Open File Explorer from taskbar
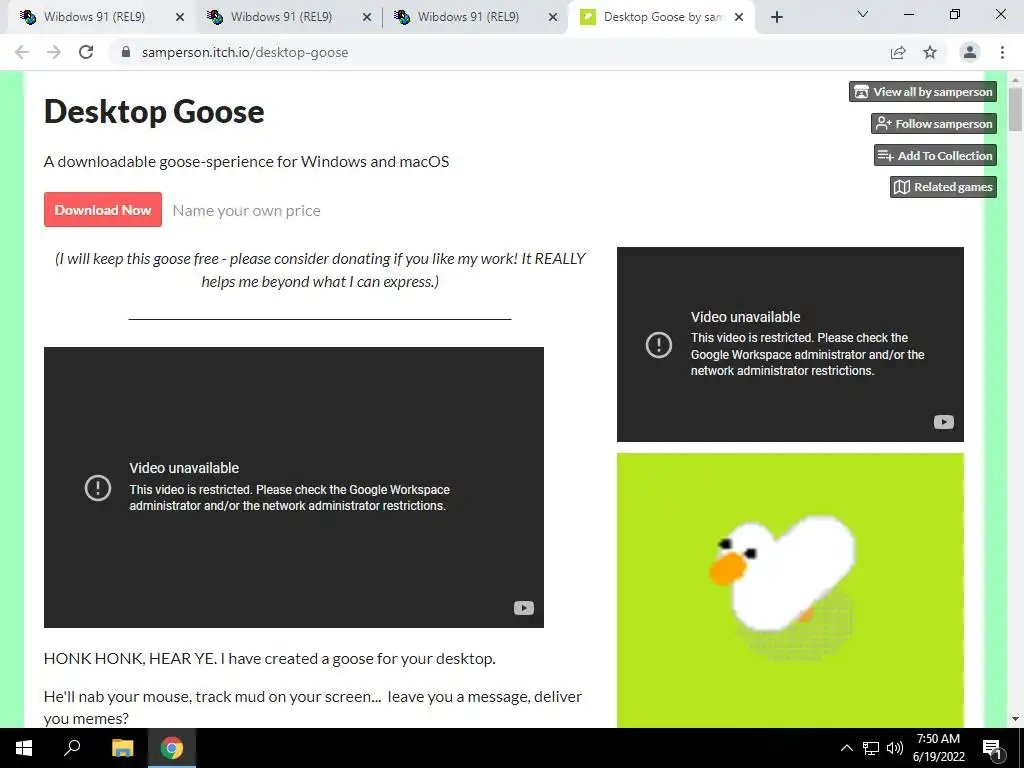1024x768 pixels. coord(122,748)
